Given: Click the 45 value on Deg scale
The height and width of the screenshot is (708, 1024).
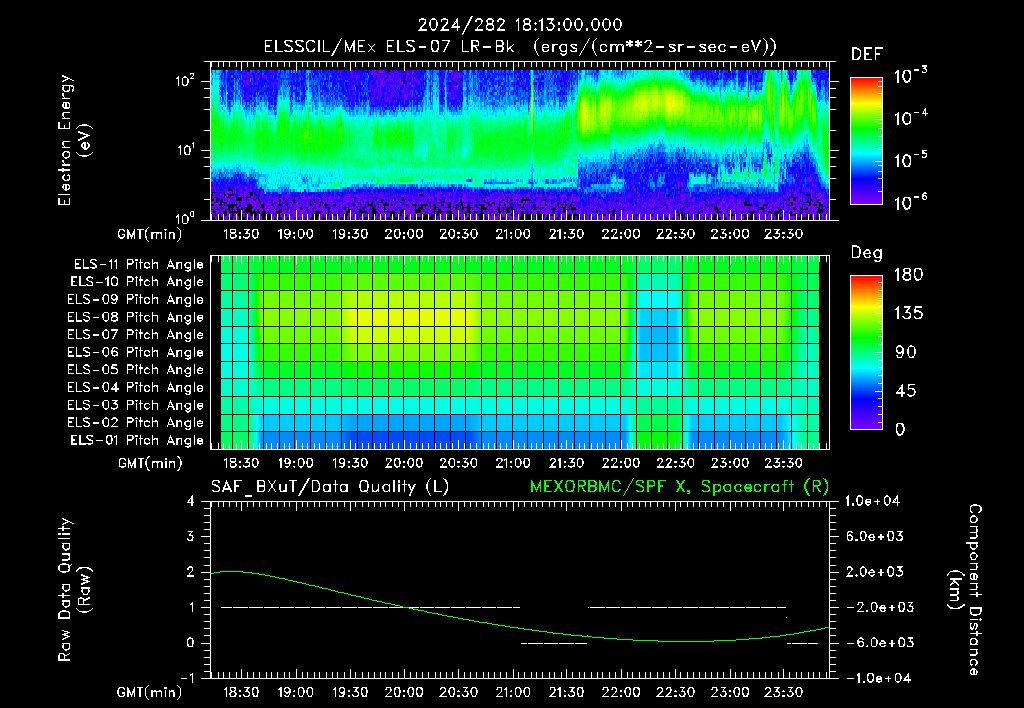Looking at the screenshot, I should coord(905,391).
